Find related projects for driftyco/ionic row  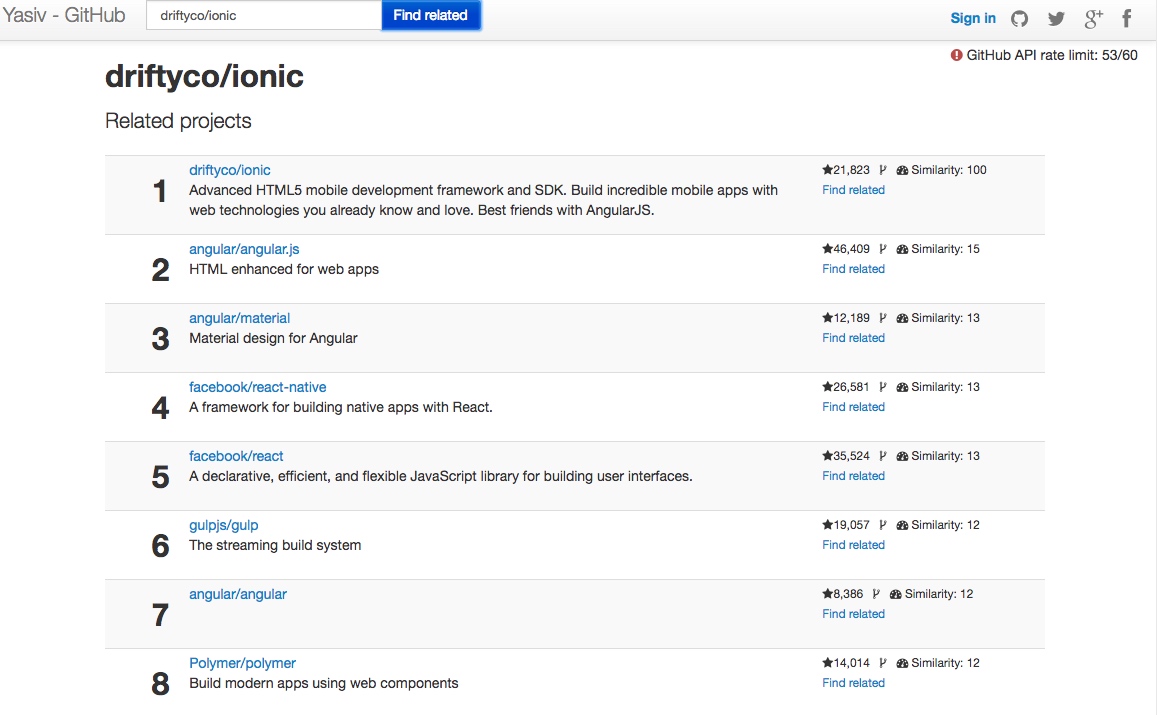[853, 190]
